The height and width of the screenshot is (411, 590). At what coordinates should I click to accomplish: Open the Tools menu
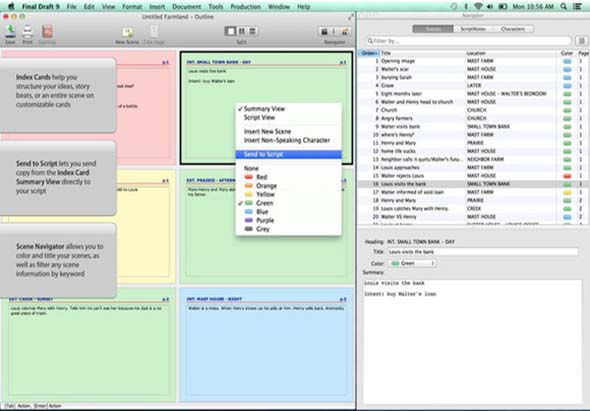click(x=216, y=6)
